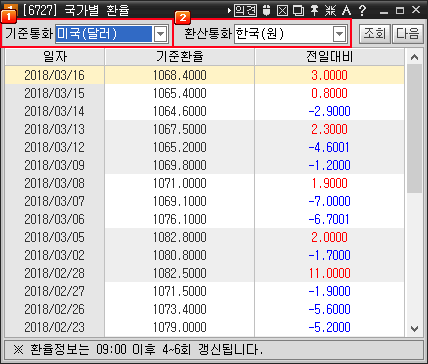
Task: Click the 일자 column header
Action: pos(55,57)
